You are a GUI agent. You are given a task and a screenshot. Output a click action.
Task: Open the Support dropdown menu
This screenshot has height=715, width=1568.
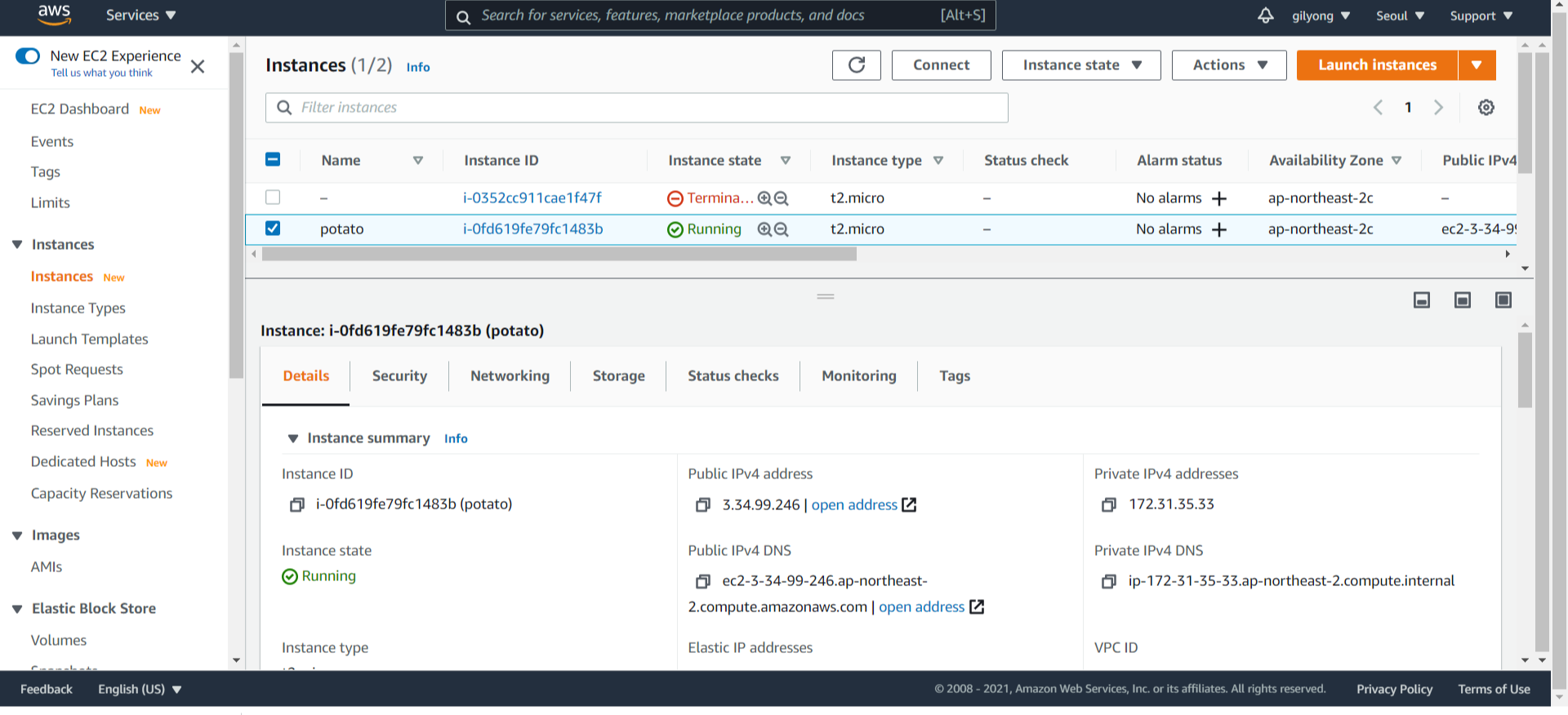click(x=1481, y=16)
